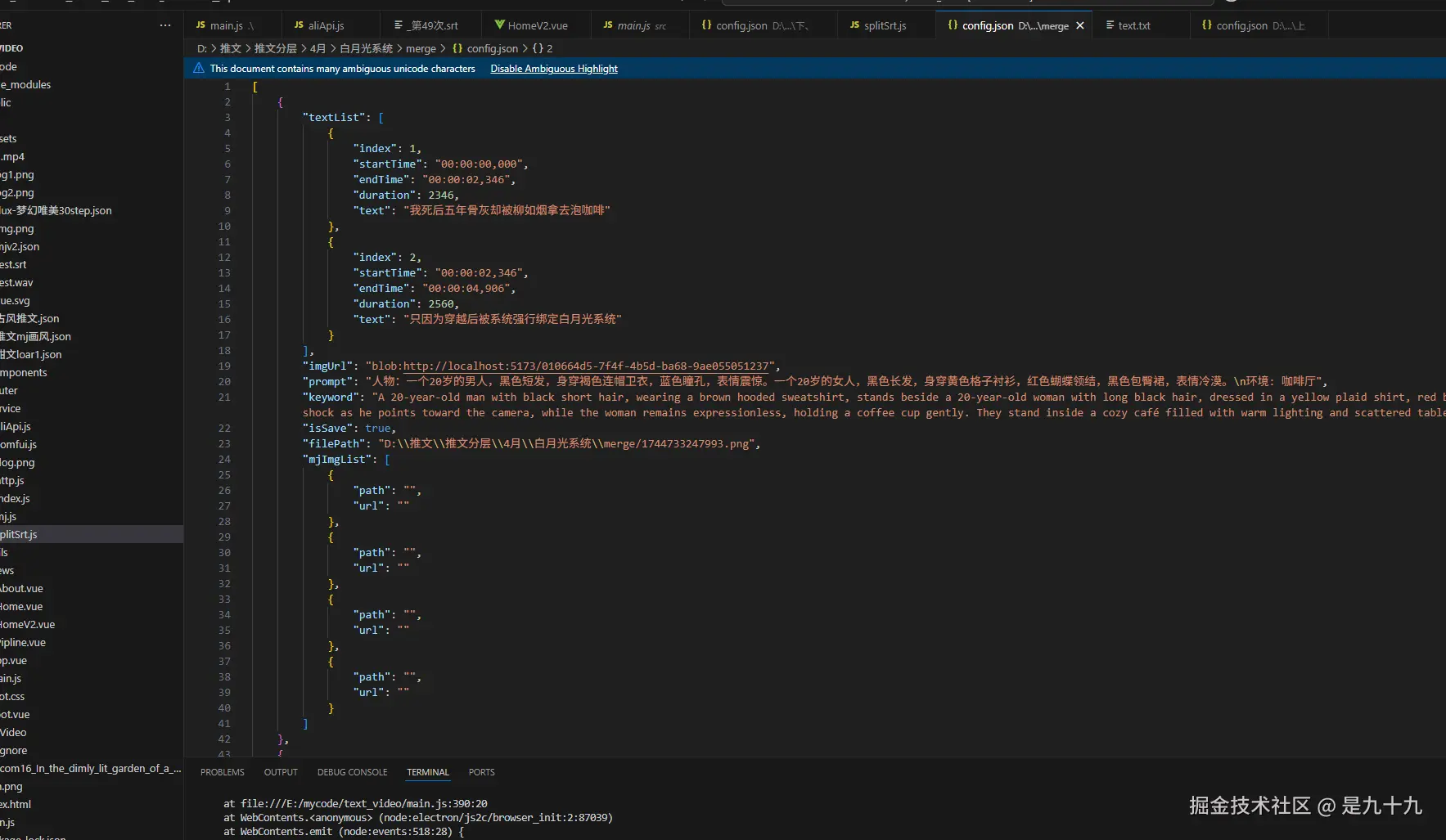The height and width of the screenshot is (840, 1446).
Task: Switch to the splitSrt.js editor tab
Action: tap(884, 25)
